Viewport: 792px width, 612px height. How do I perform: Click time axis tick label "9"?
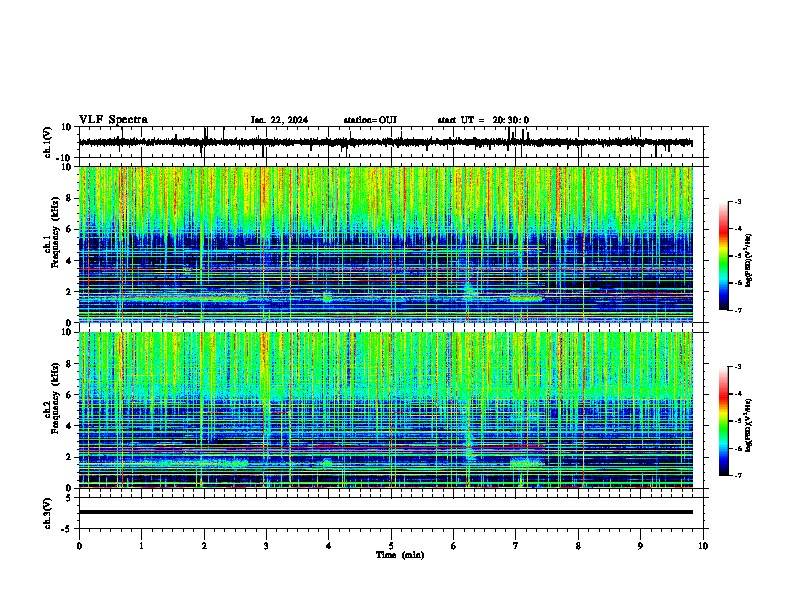click(x=640, y=546)
